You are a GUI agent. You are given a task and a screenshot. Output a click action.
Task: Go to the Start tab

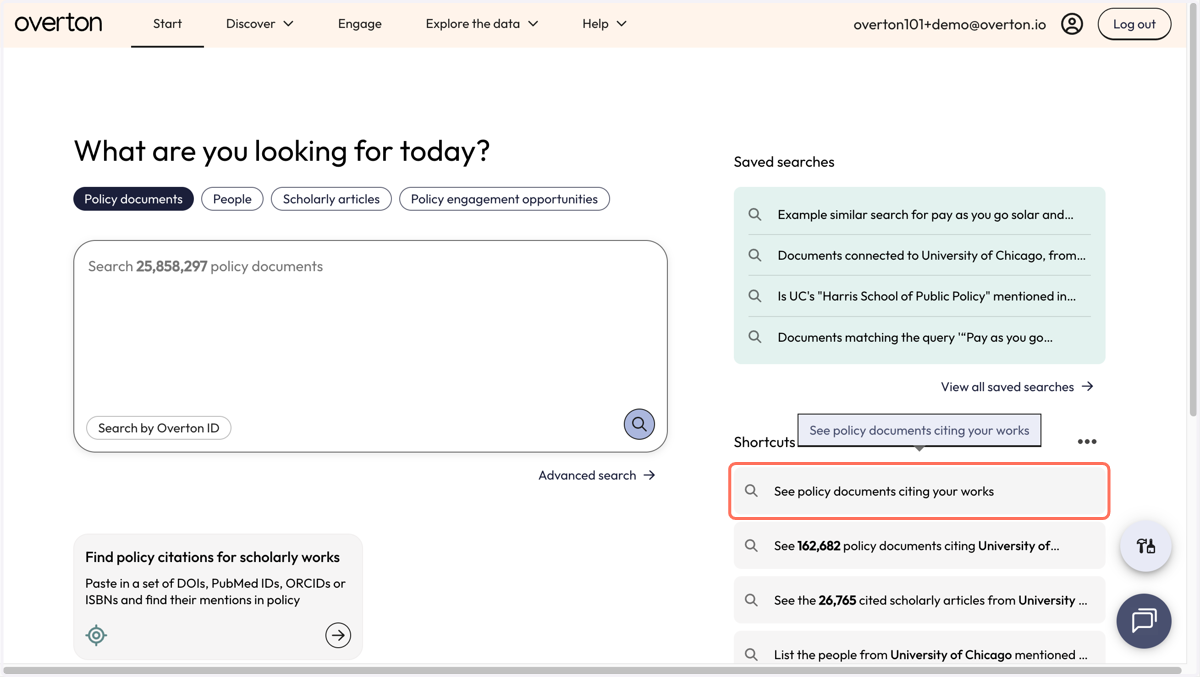pyautogui.click(x=167, y=24)
